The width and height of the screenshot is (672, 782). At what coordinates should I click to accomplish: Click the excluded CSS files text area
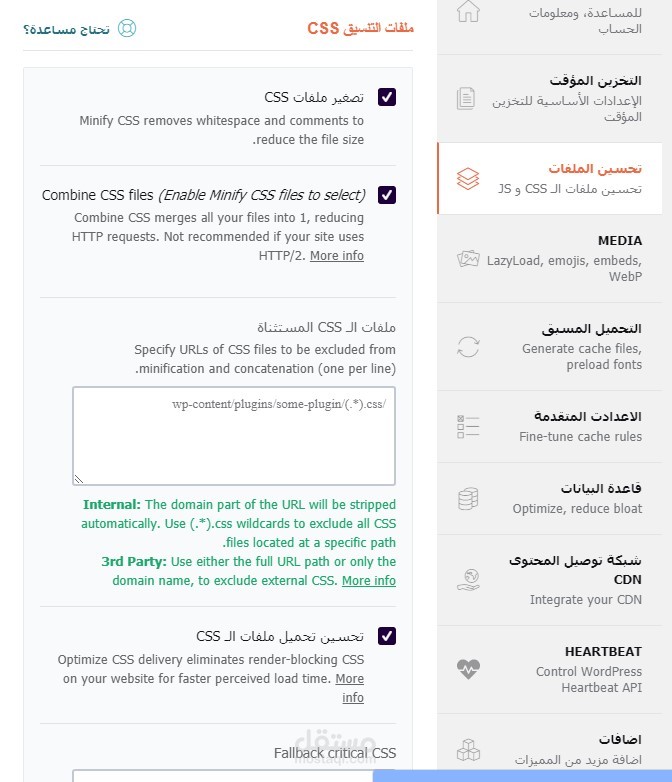point(234,436)
